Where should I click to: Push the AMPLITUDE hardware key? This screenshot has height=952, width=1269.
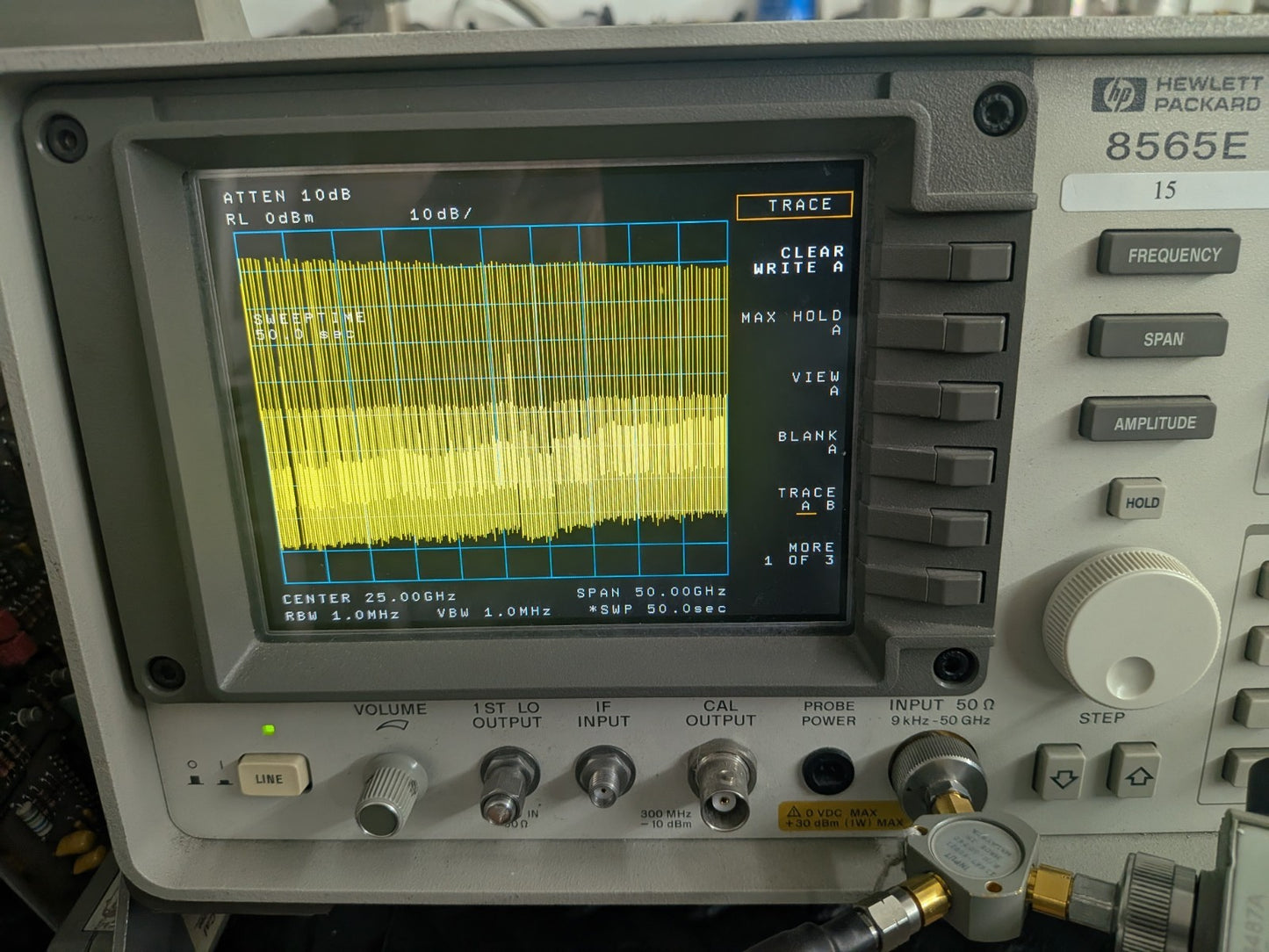click(1150, 421)
